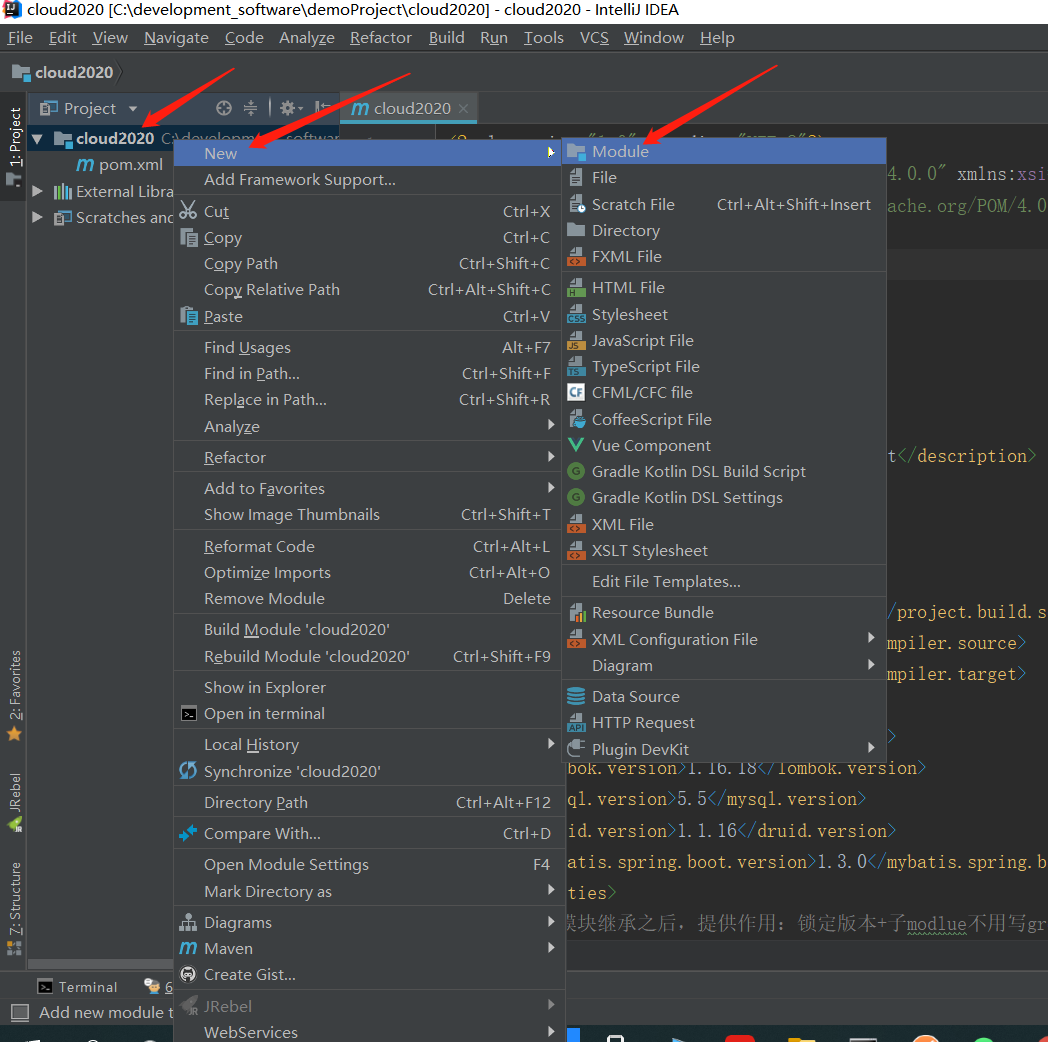Open the Tools menu
The image size is (1048, 1042).
coord(543,37)
